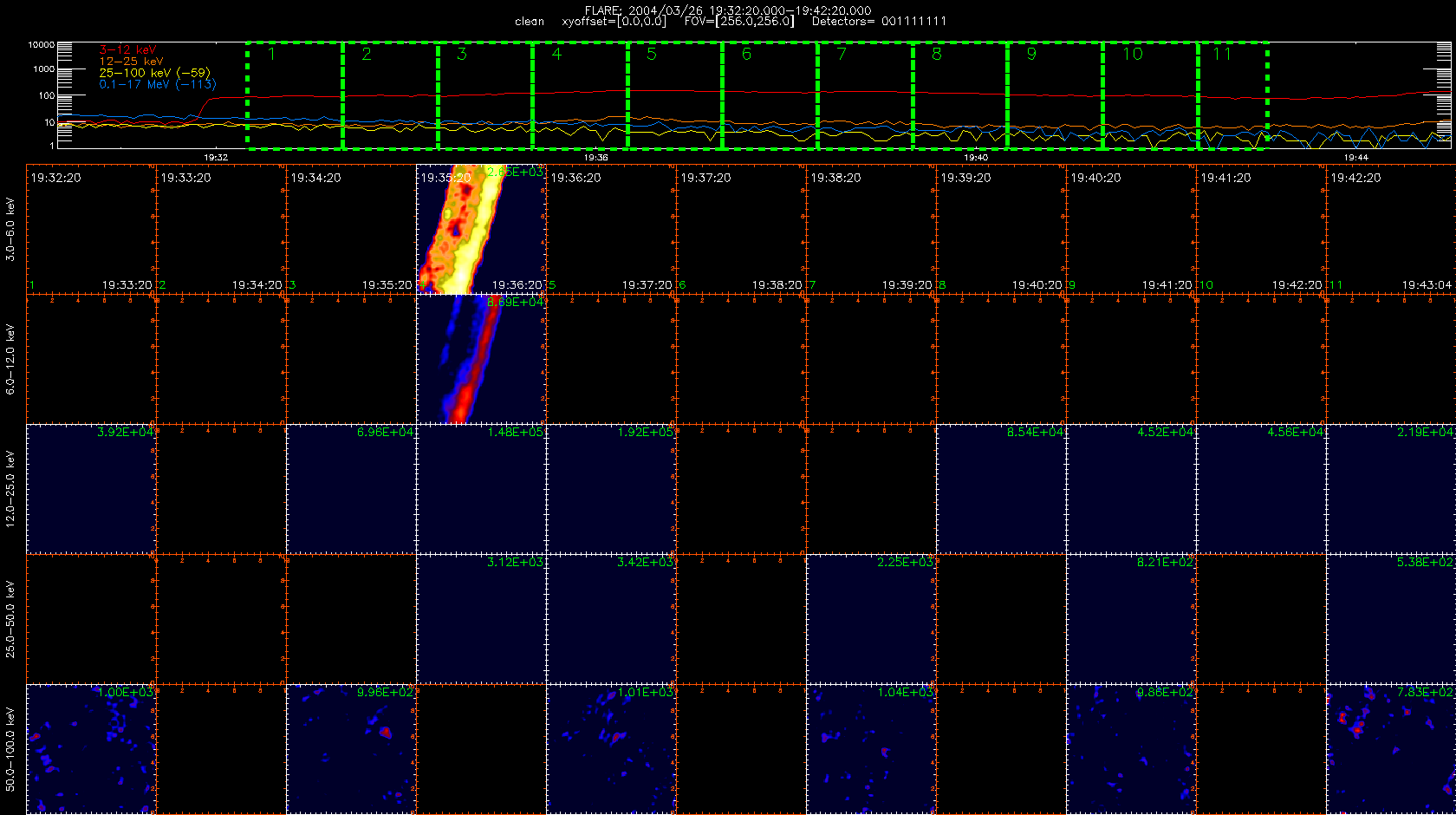Select interval 3 box in the light curve
1456x815 pixels.
[x=485, y=95]
